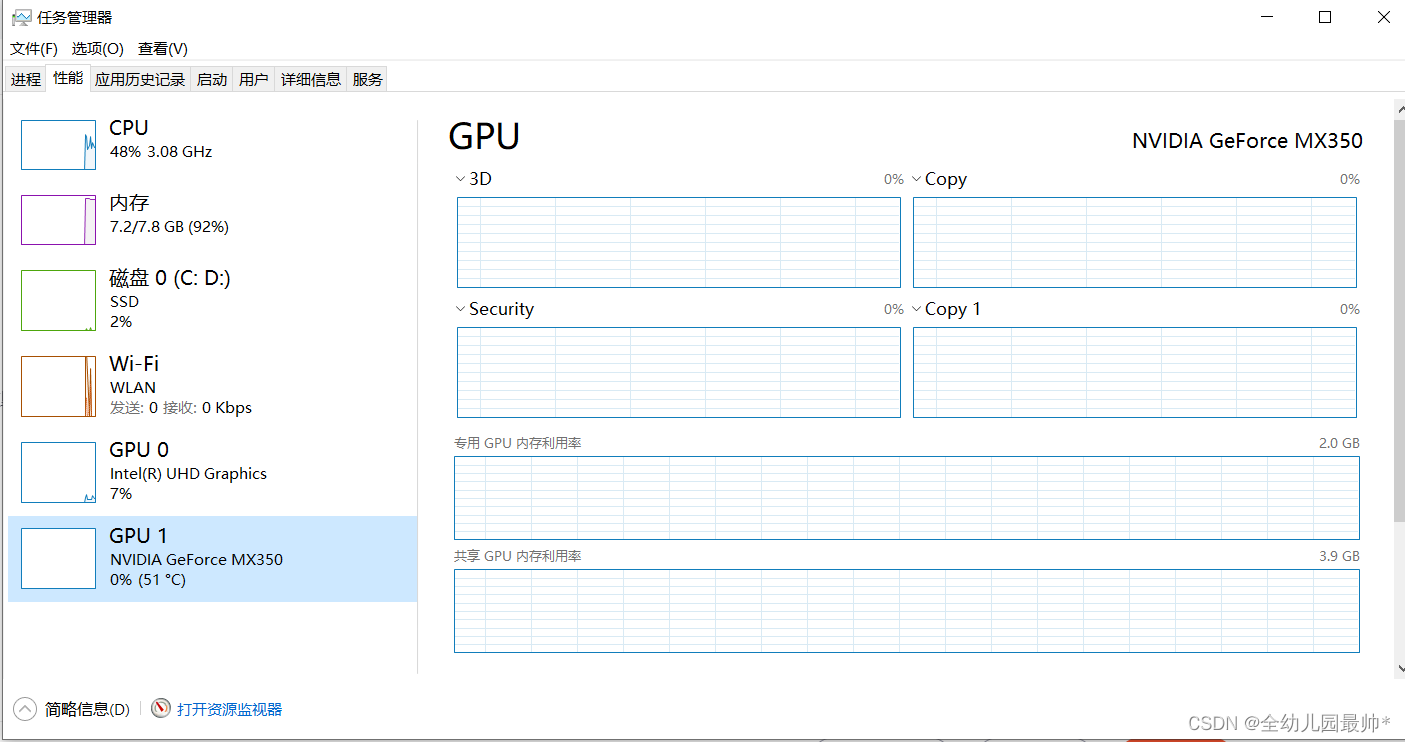Screen dimensions: 1405x742
Task: Click the Resource Monitor icon at bottom
Action: (161, 708)
